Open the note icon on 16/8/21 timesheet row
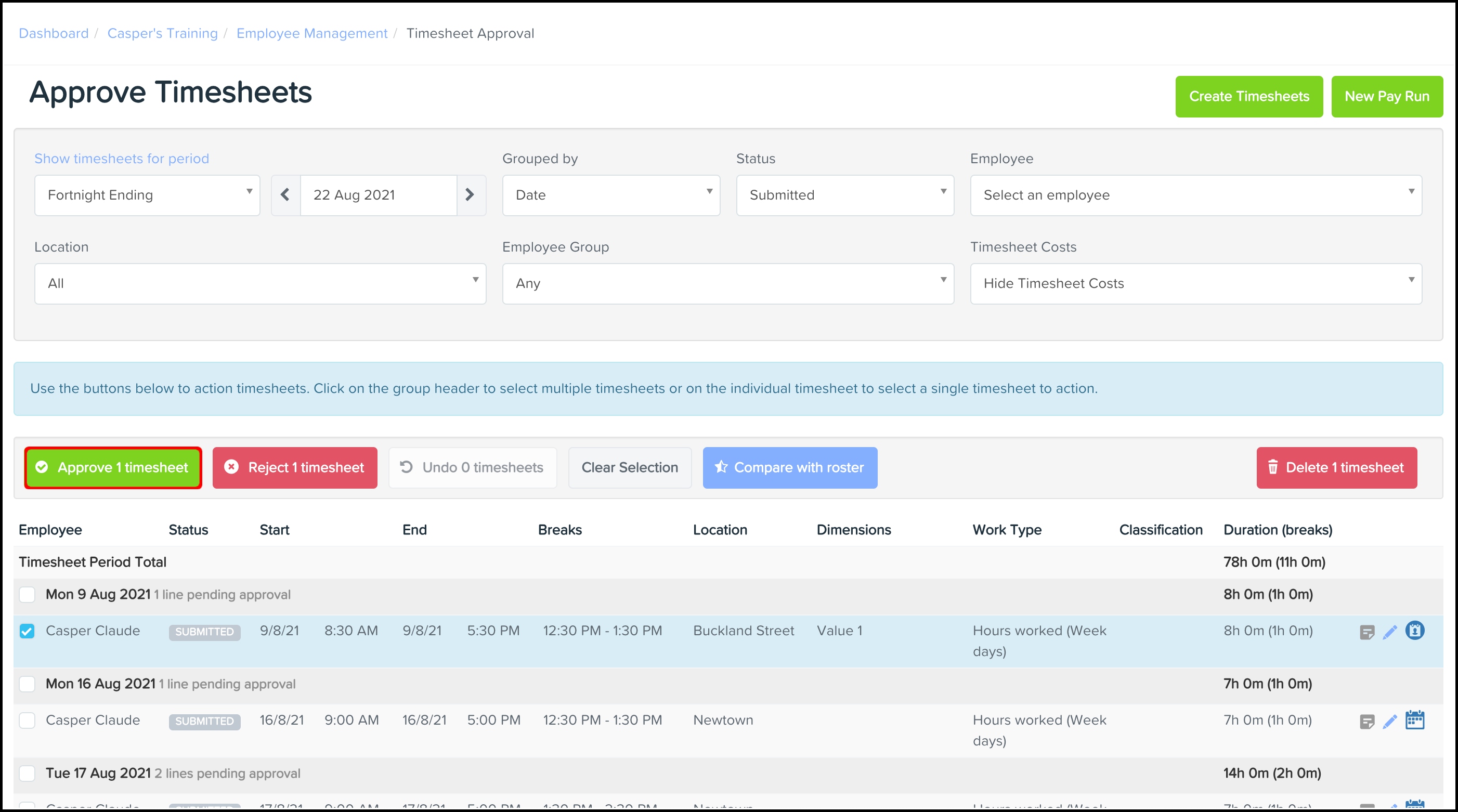The image size is (1458, 812). coord(1366,722)
